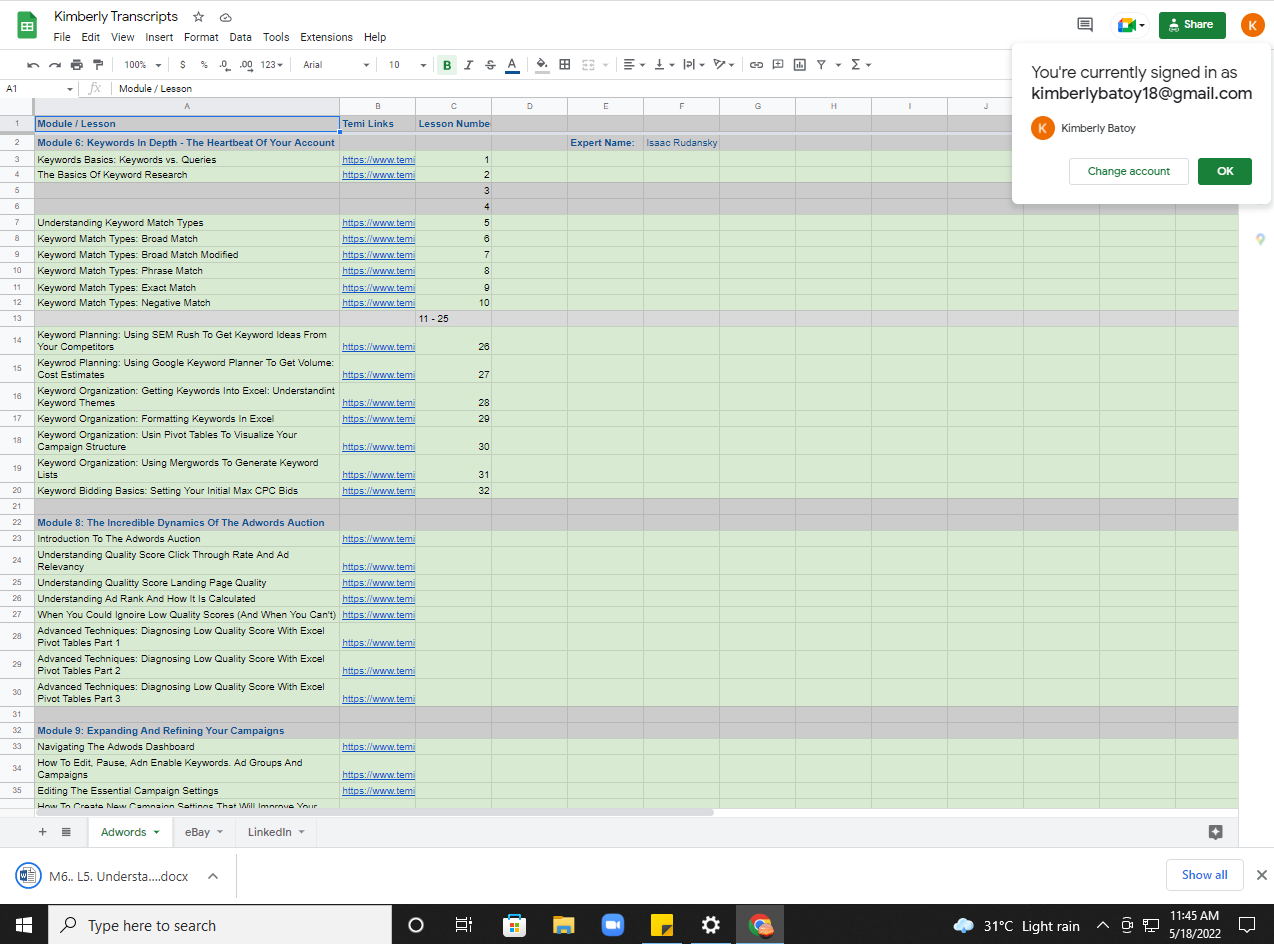Open the text color picker
The height and width of the screenshot is (944, 1274).
[512, 65]
